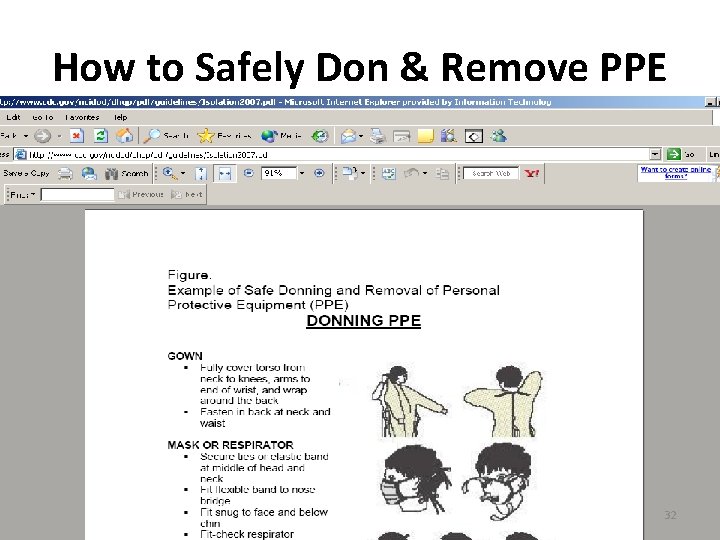Click the 91% zoom value field
This screenshot has height=540, width=720.
[279, 173]
